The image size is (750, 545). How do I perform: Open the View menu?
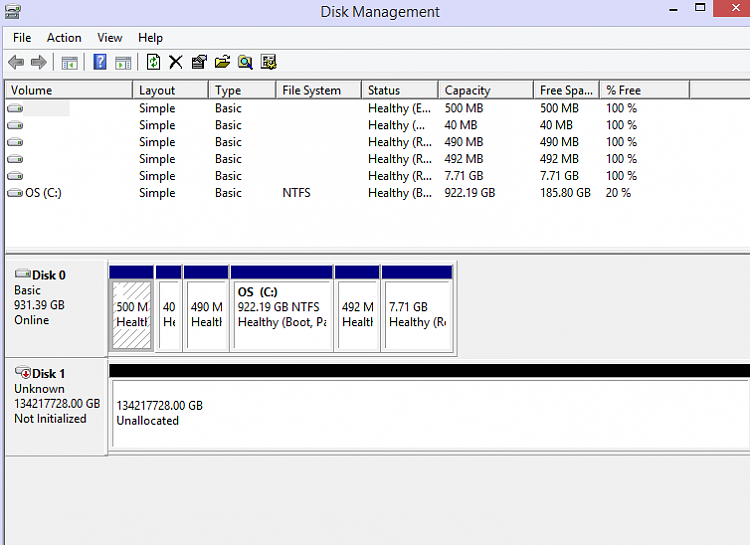pyautogui.click(x=110, y=38)
